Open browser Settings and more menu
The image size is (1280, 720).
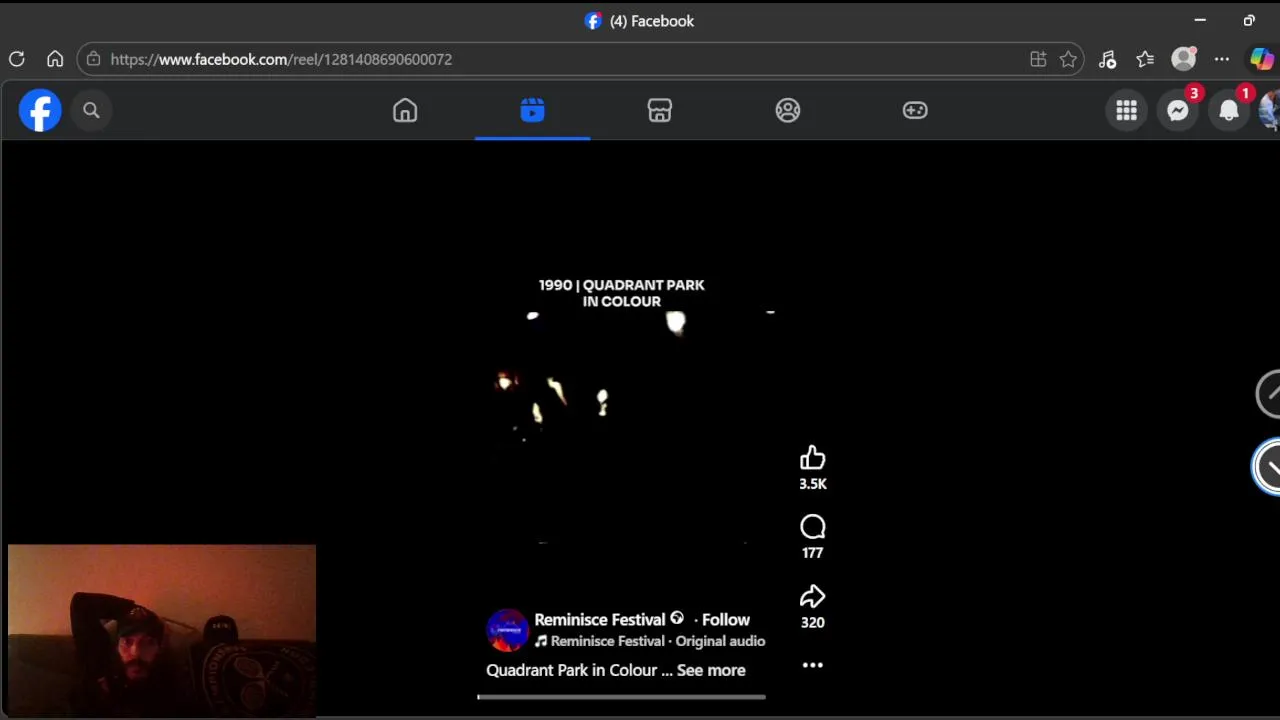click(1222, 59)
